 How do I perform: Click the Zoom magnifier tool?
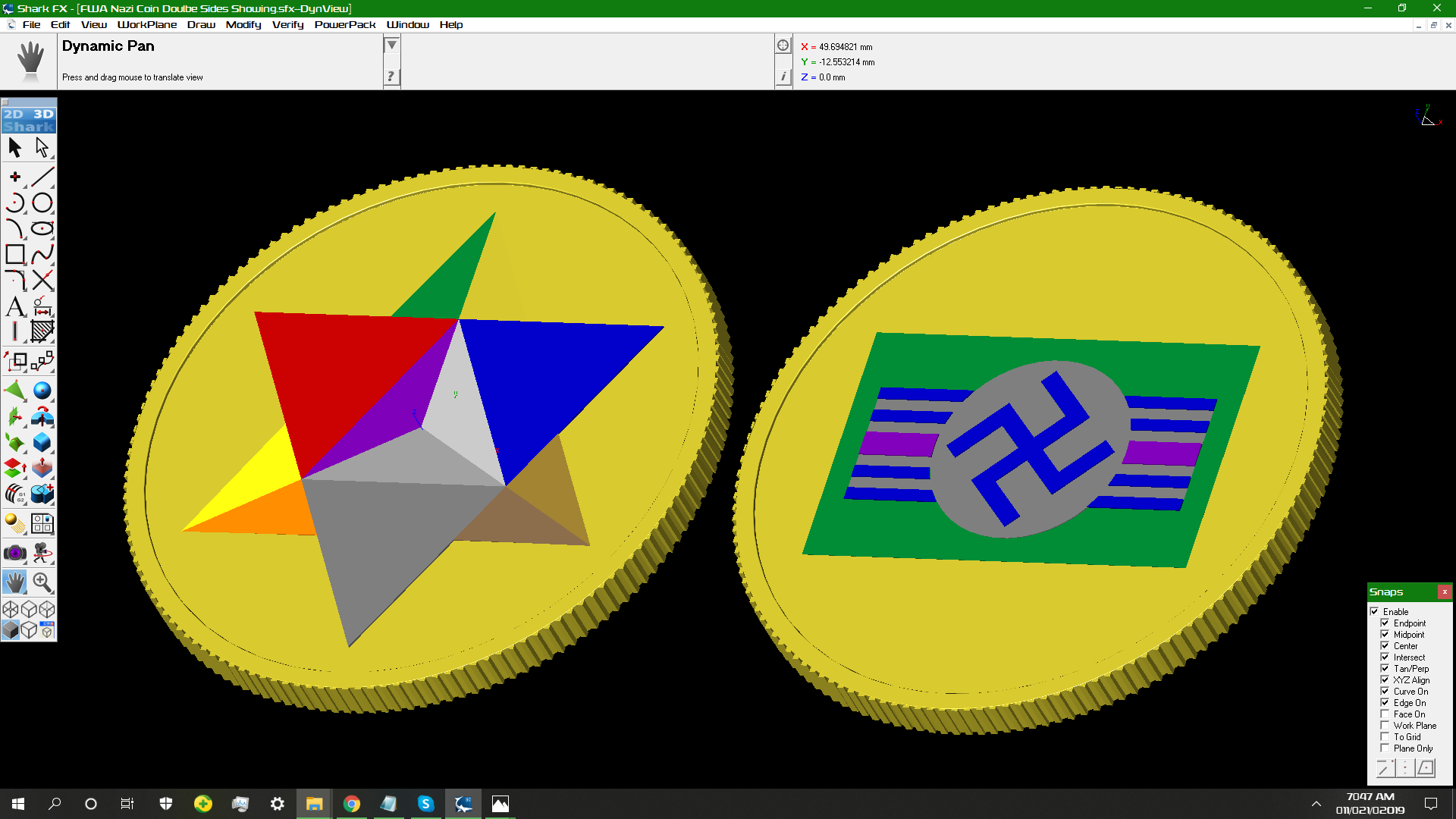42,582
